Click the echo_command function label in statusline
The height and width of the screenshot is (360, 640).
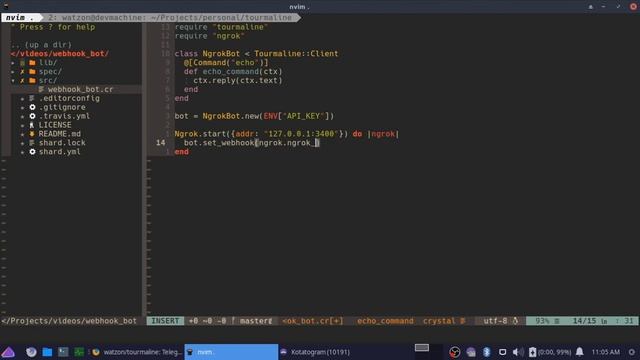click(385, 321)
